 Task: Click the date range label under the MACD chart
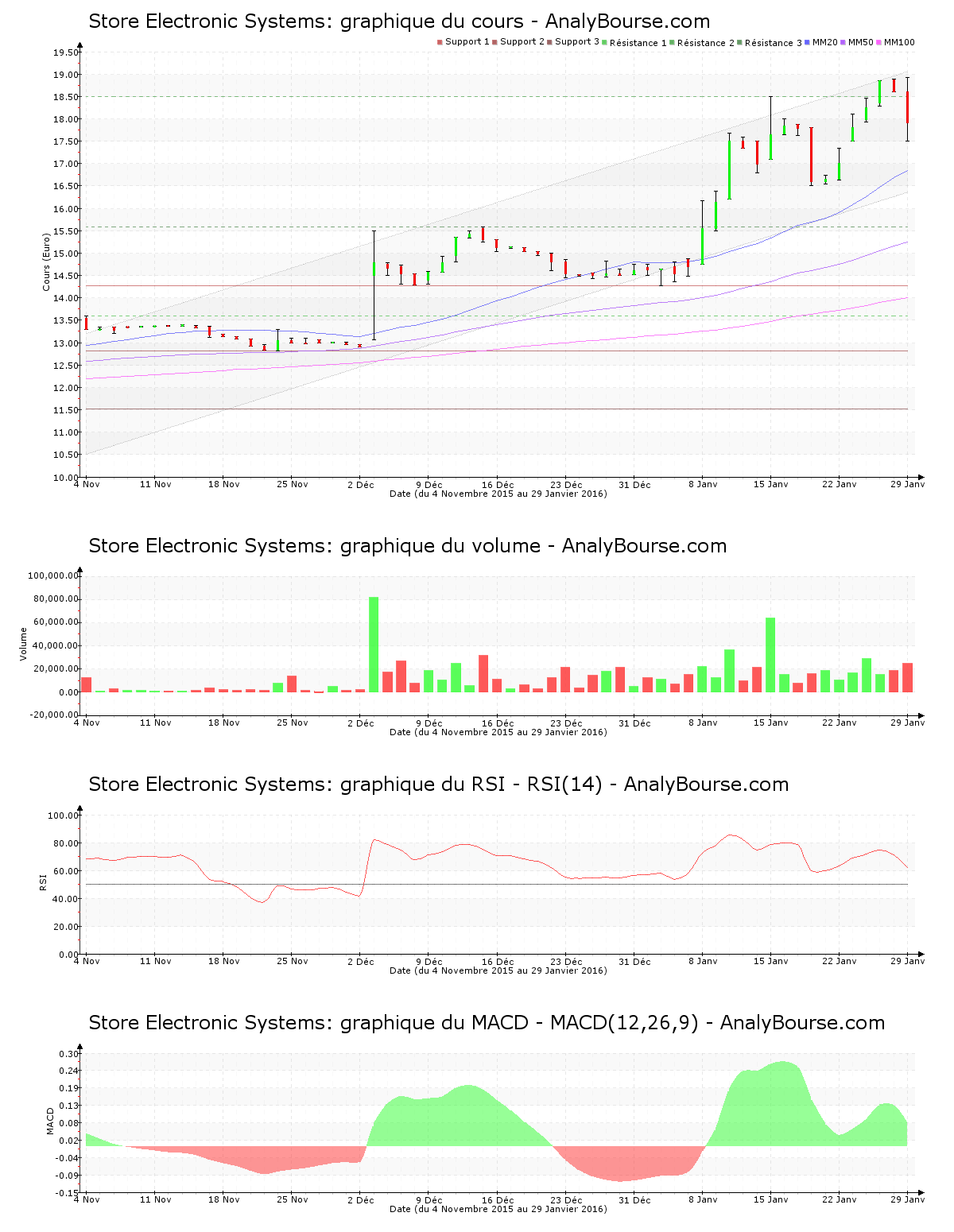(x=498, y=1209)
